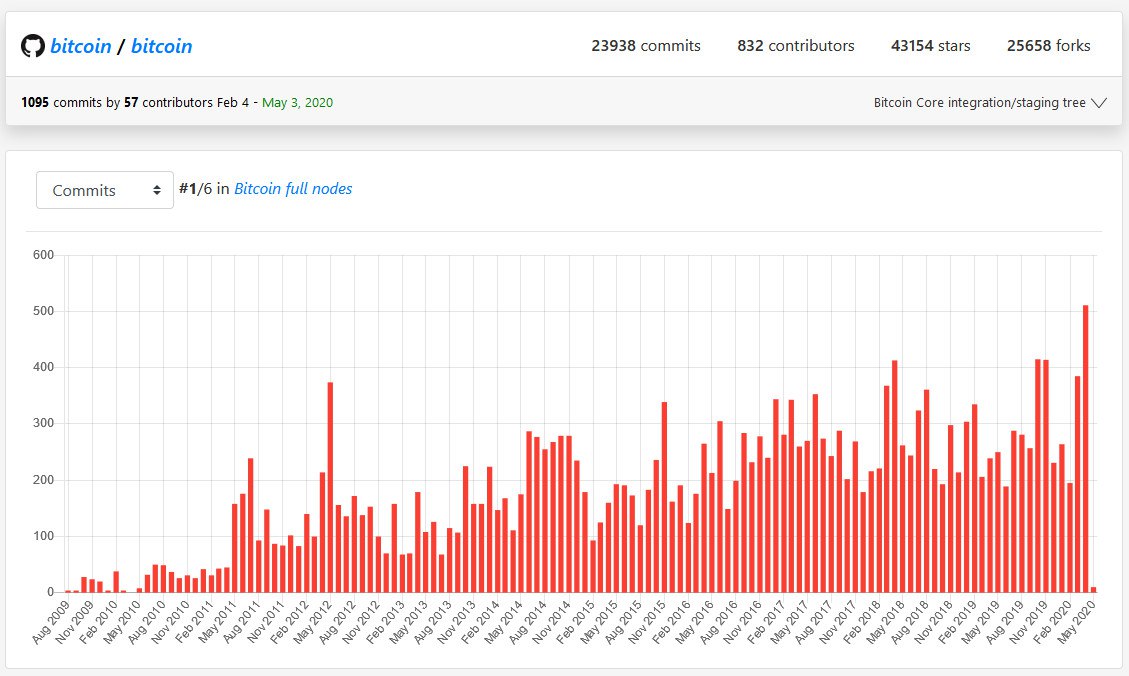Click the 25658 forks stat

[1048, 45]
